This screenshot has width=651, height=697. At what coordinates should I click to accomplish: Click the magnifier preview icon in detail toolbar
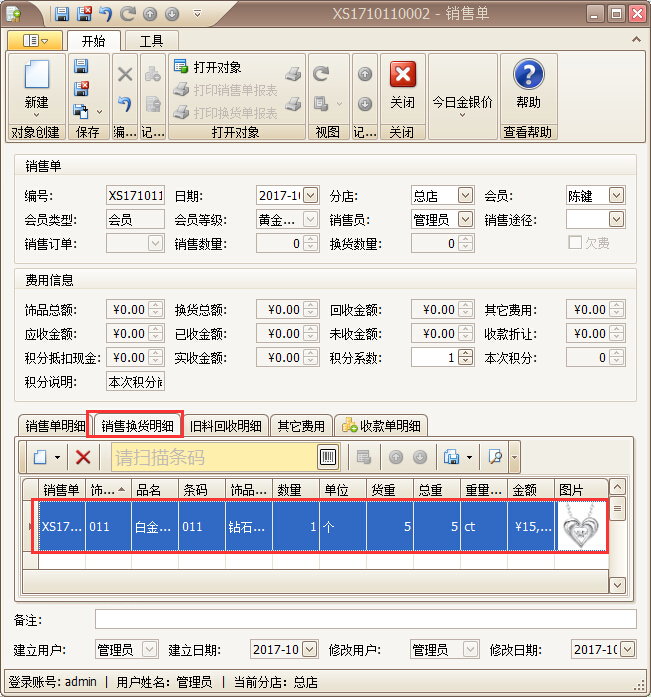tap(495, 457)
